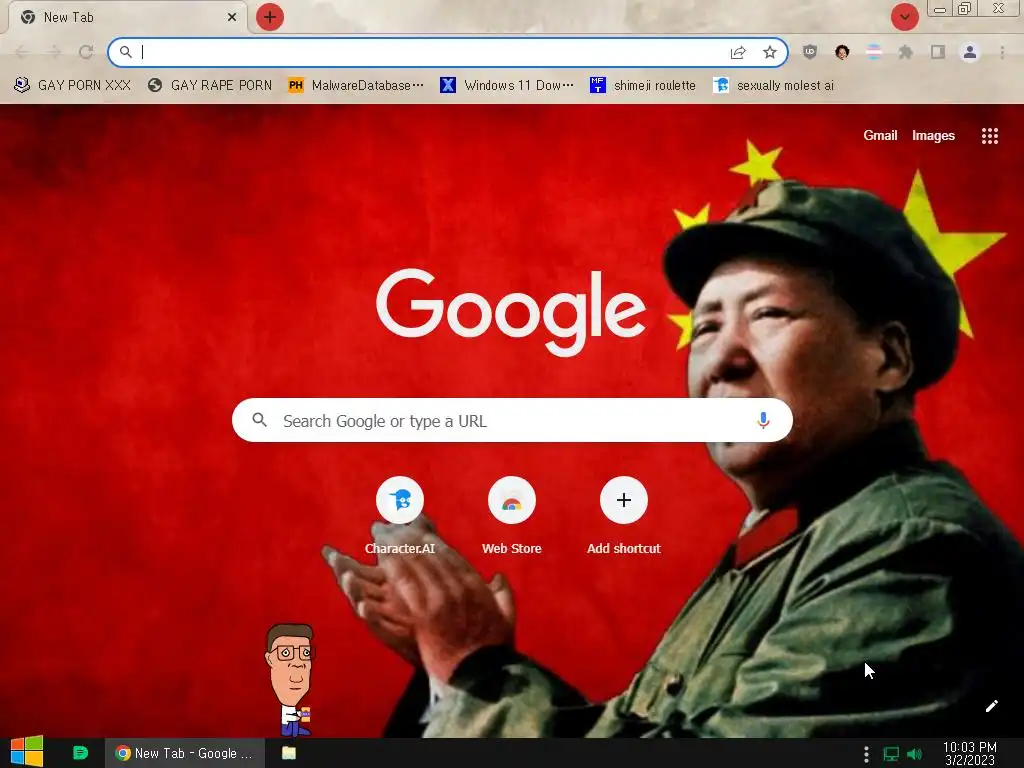Image resolution: width=1024 pixels, height=768 pixels.
Task: Go forward with the forward arrow
Action: click(x=54, y=52)
